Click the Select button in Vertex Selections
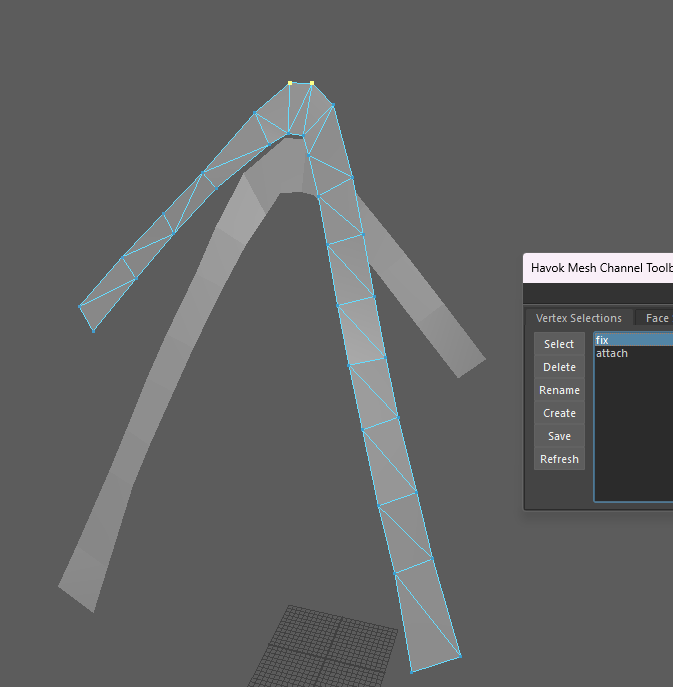673x687 pixels. point(559,344)
